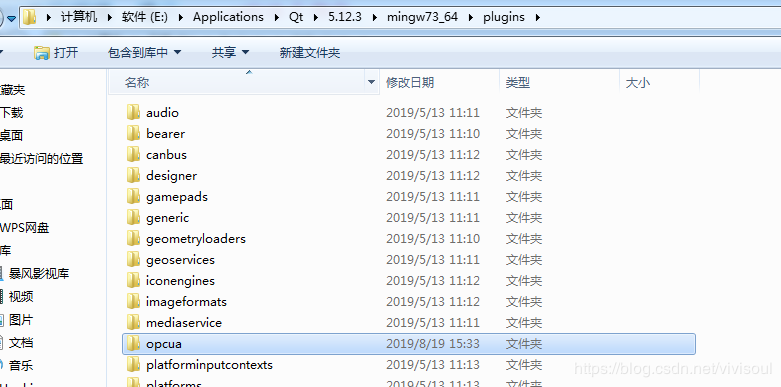
Task: Go to mingw73_64 in the breadcrumb
Action: 422,17
